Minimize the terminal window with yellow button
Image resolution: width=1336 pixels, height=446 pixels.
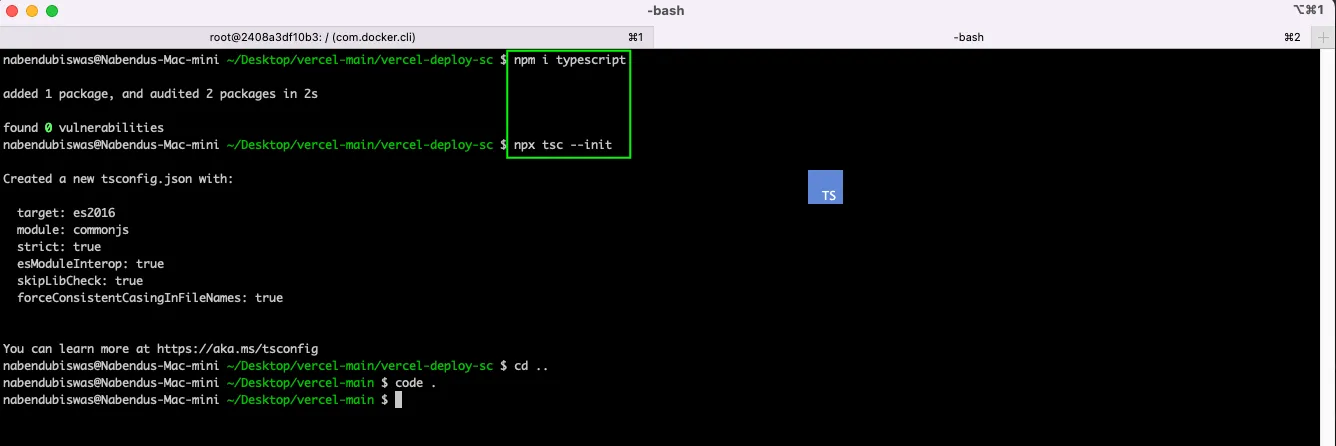pyautogui.click(x=32, y=11)
